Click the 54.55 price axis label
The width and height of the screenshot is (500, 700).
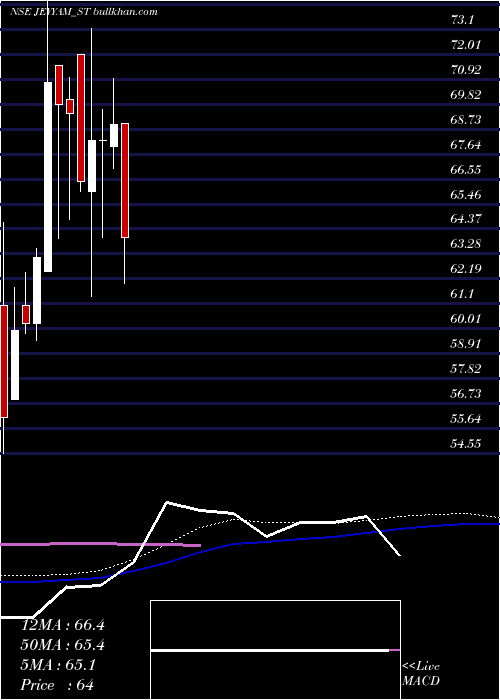pyautogui.click(x=466, y=444)
